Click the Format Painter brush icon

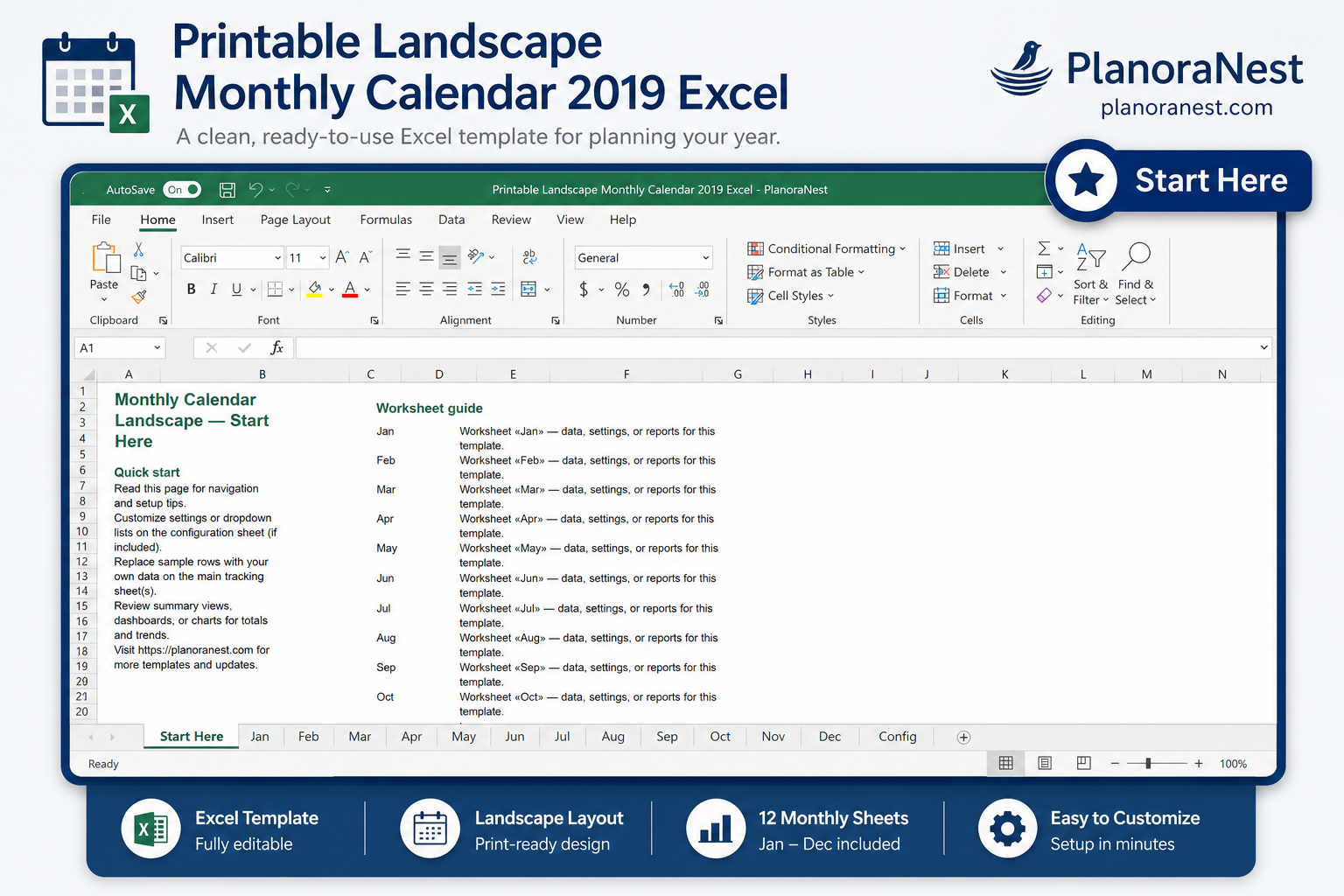(x=138, y=297)
